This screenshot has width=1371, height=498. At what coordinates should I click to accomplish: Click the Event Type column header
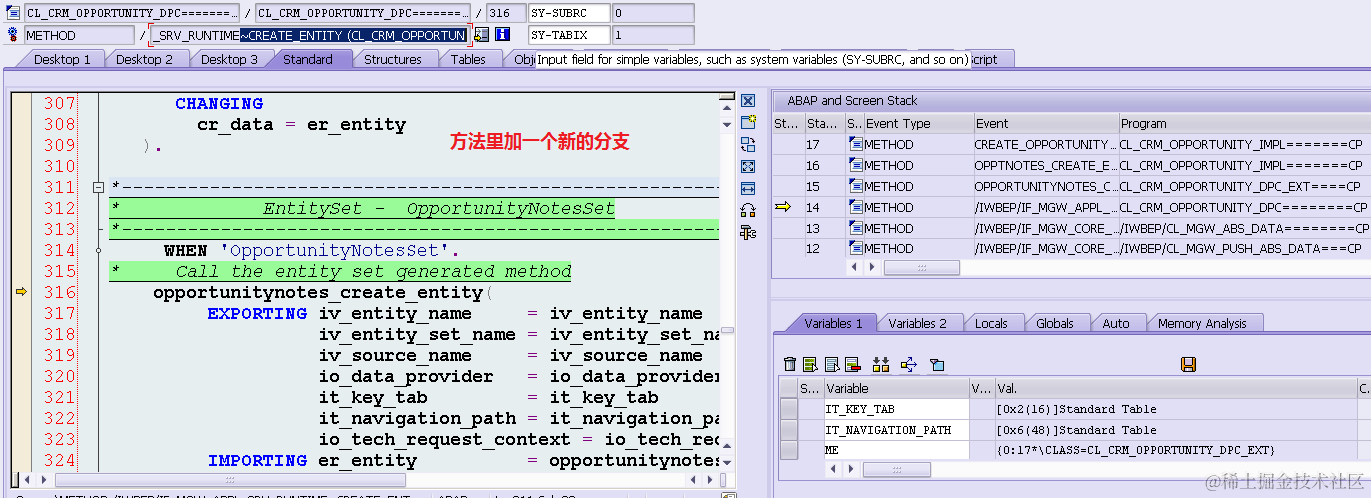click(918, 124)
